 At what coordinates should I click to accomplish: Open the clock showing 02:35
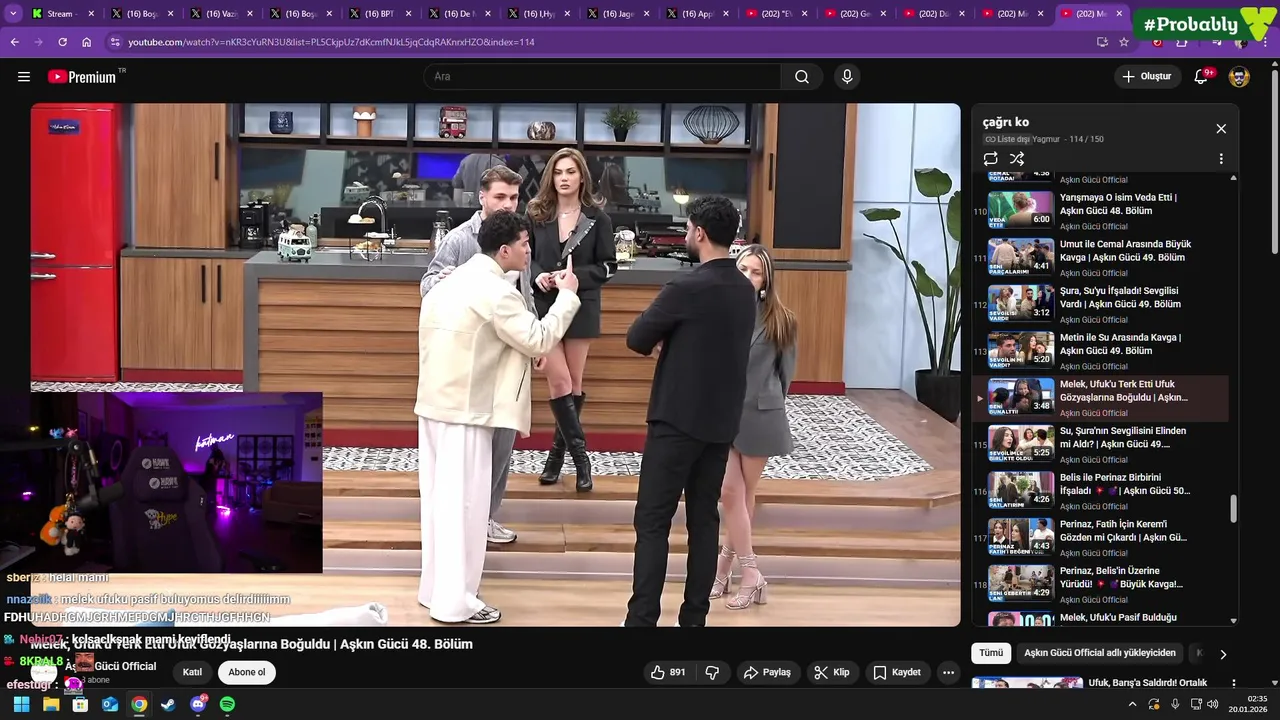(1249, 704)
